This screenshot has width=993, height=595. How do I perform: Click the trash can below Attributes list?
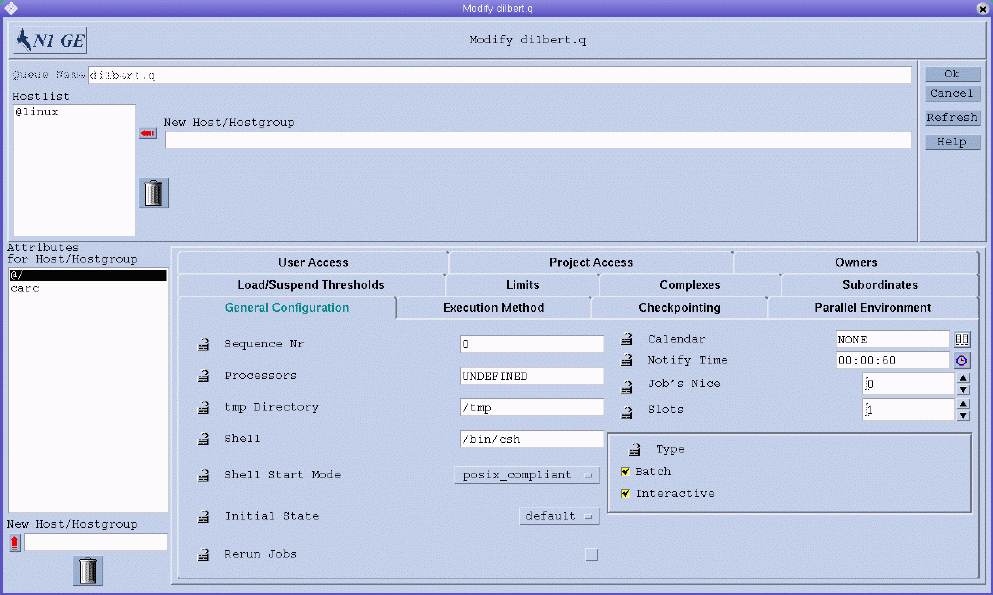click(x=88, y=571)
